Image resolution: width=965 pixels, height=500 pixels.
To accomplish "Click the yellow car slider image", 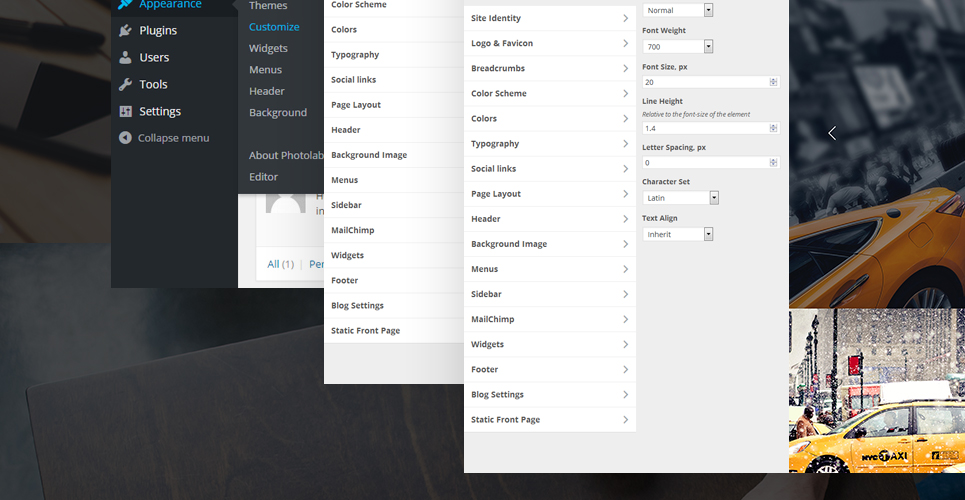I will point(877,154).
